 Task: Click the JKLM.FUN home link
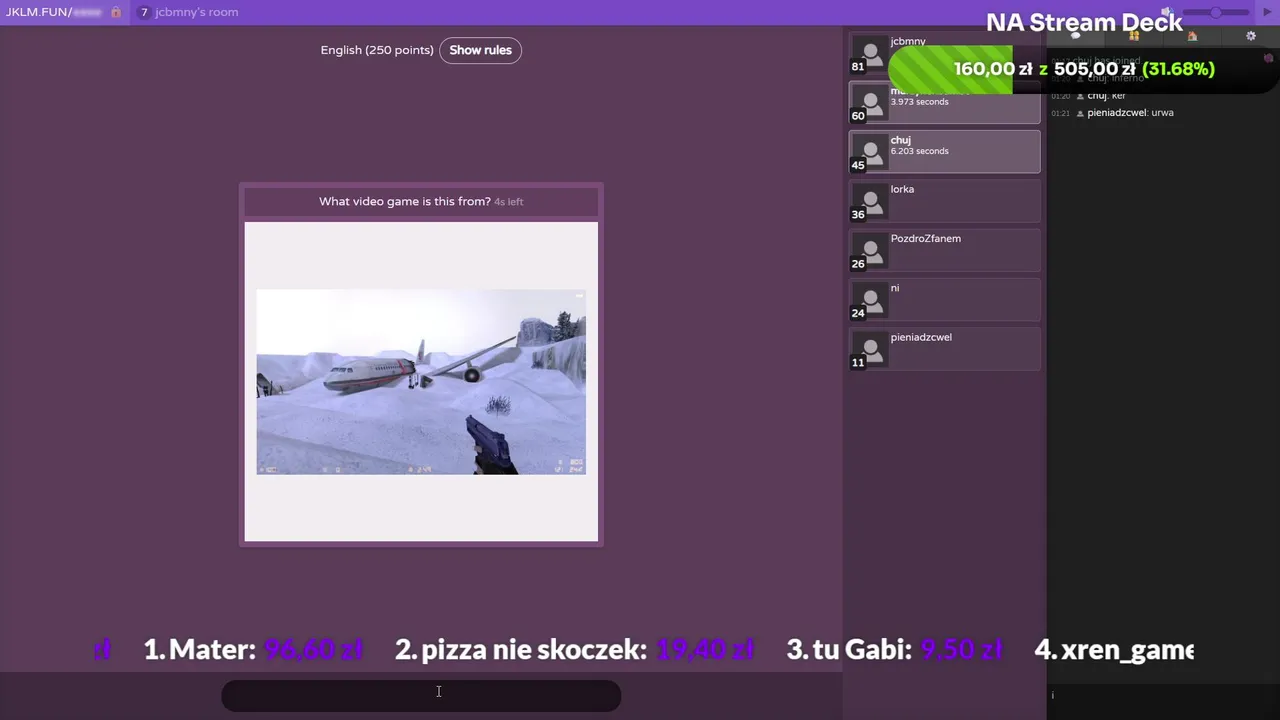coord(53,12)
